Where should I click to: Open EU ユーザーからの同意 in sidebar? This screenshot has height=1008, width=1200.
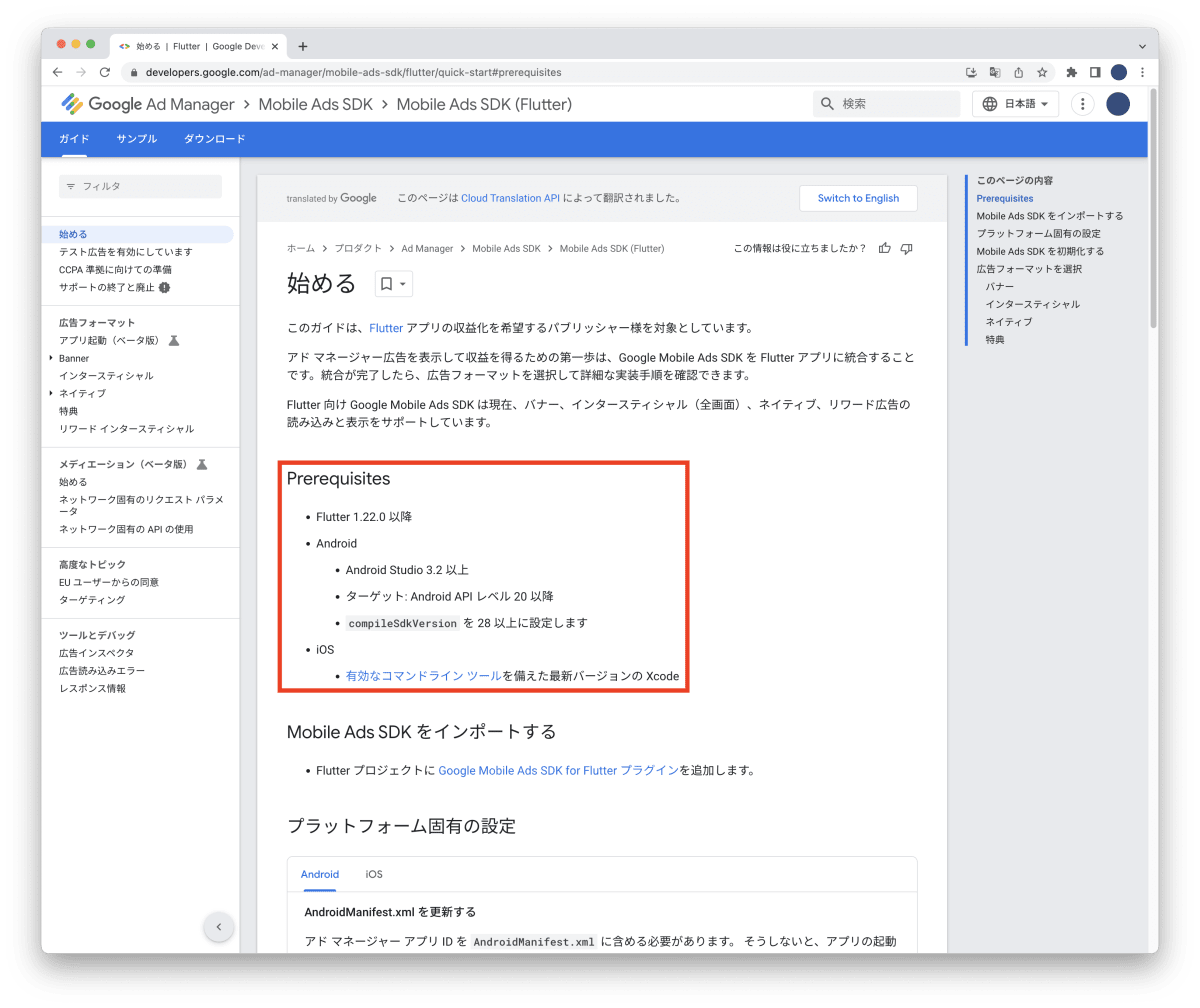(x=109, y=582)
